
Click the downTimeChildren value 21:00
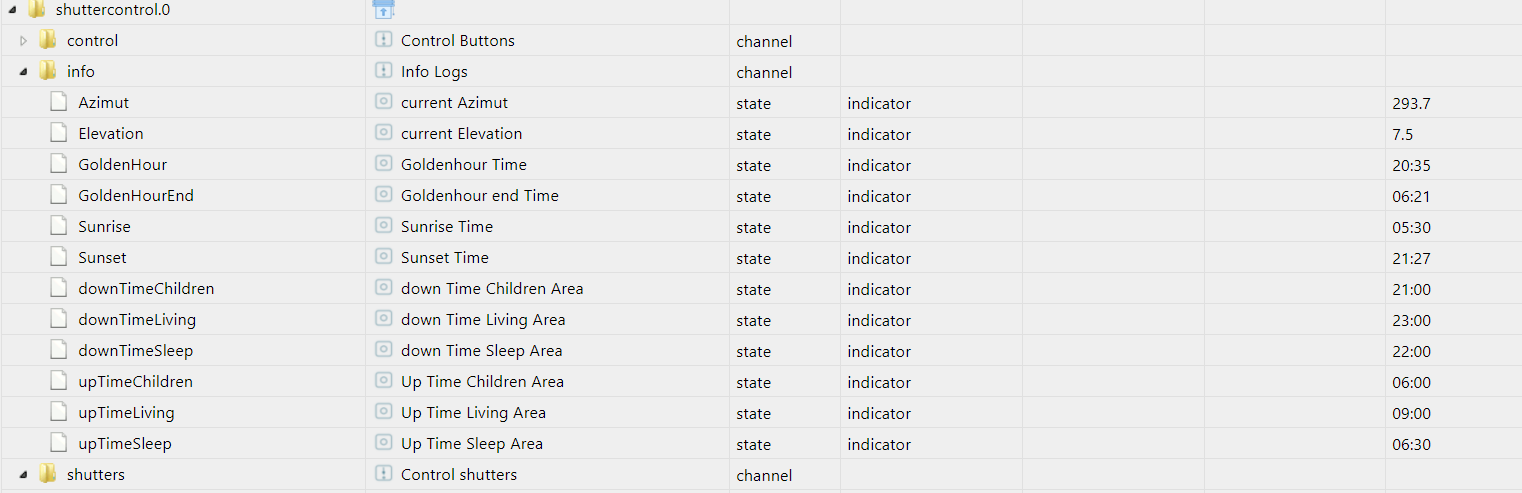coord(1411,289)
